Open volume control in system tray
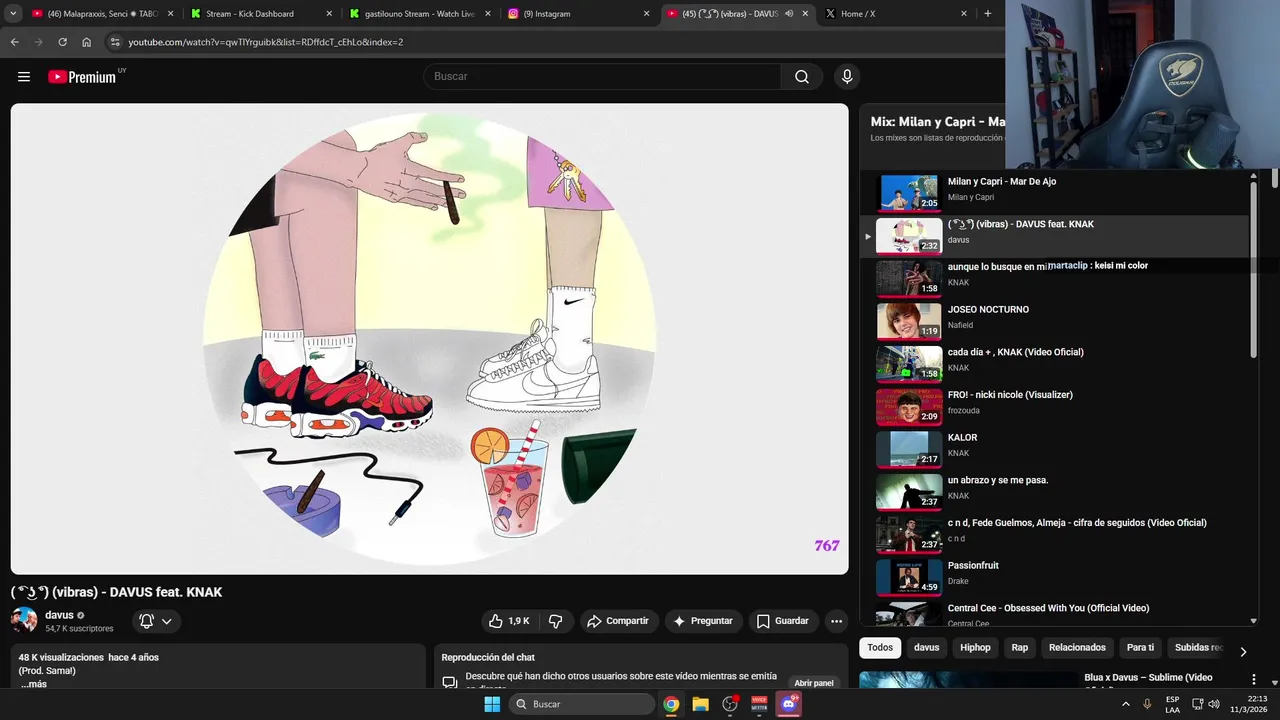 [1213, 704]
